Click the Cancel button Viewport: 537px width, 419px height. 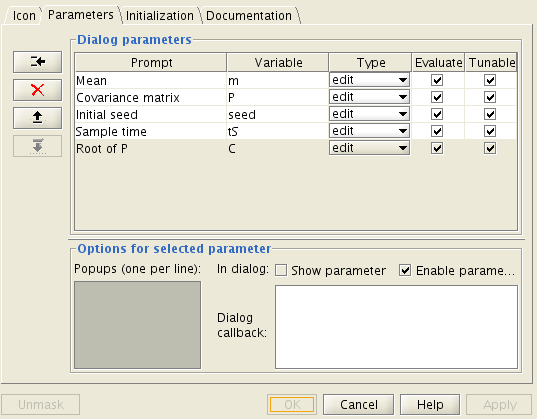359,405
